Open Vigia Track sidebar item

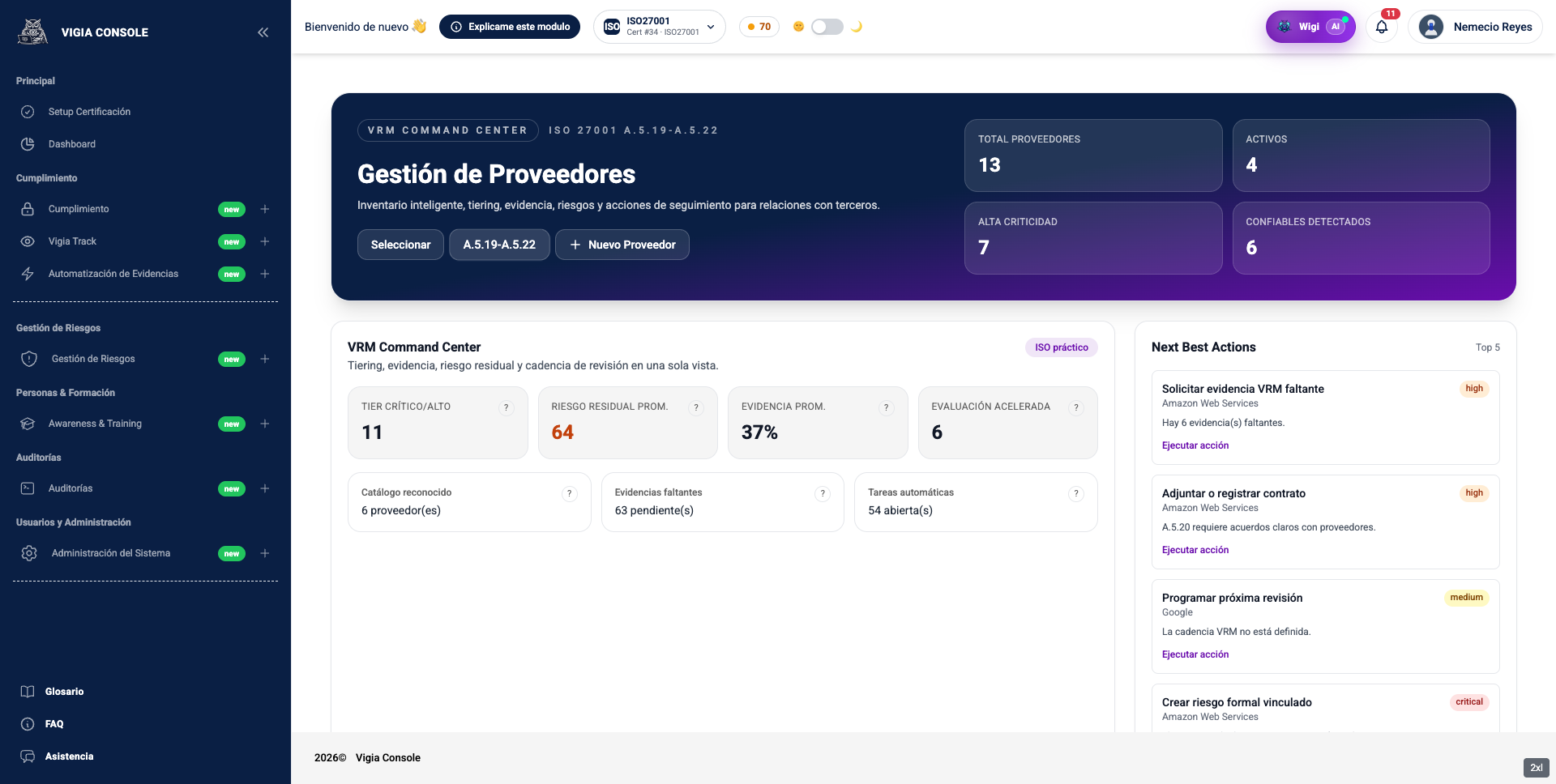(x=72, y=241)
